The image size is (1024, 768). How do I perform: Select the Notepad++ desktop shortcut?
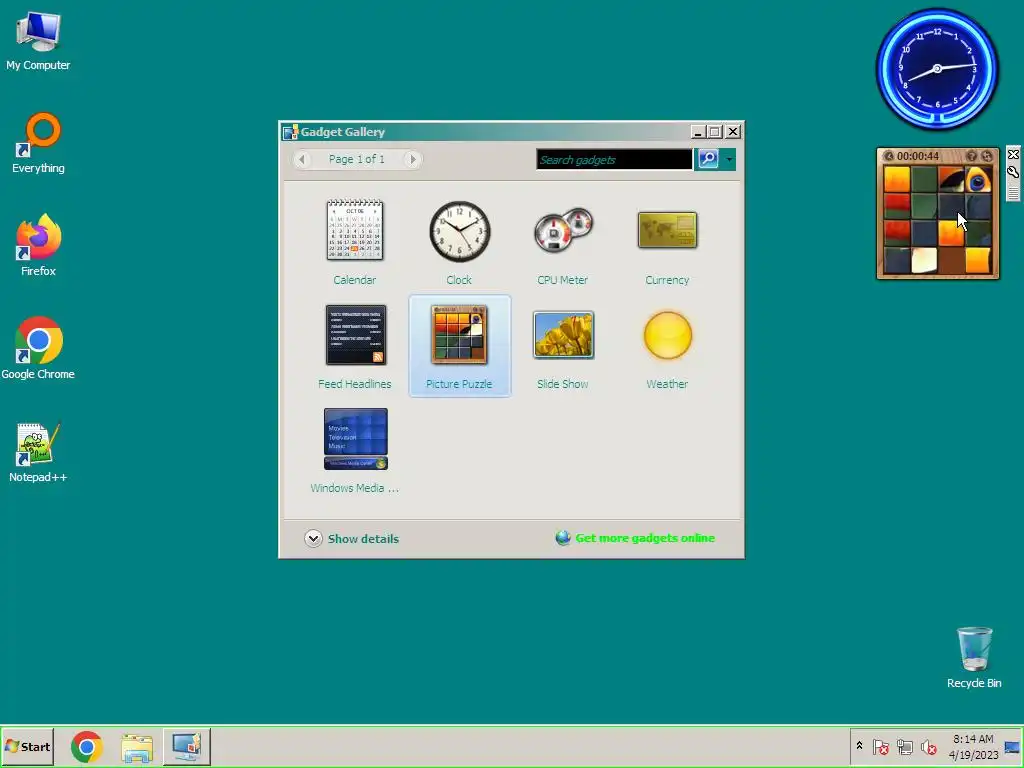coord(38,452)
